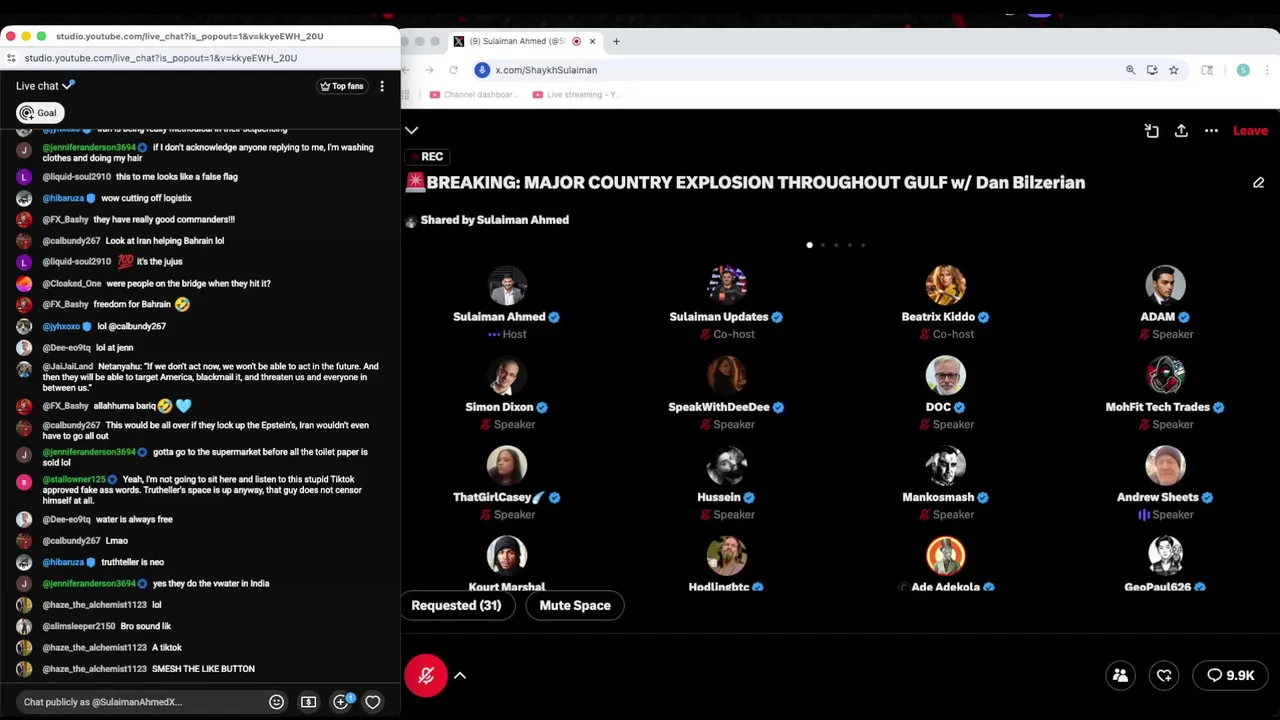Screen dimensions: 1280x720
Task: Bookmark page with star icon
Action: pyautogui.click(x=1173, y=70)
